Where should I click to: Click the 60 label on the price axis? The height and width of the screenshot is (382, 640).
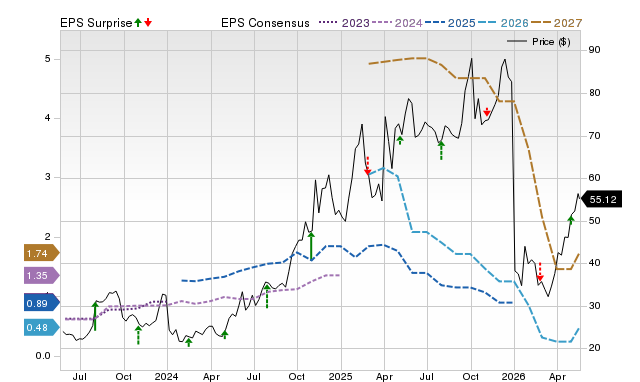coord(594,178)
